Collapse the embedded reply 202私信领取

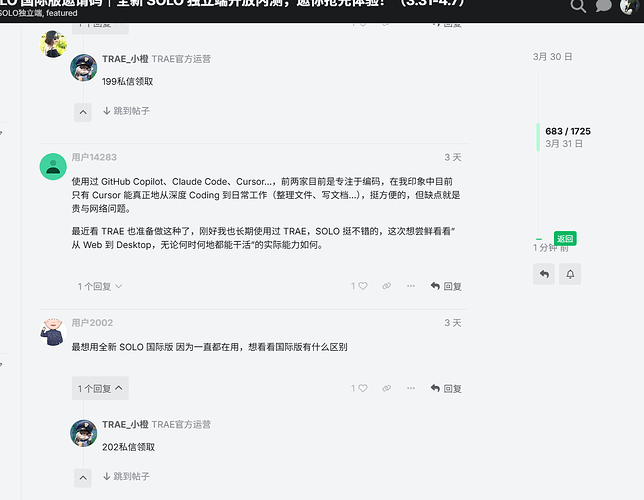pos(83,478)
